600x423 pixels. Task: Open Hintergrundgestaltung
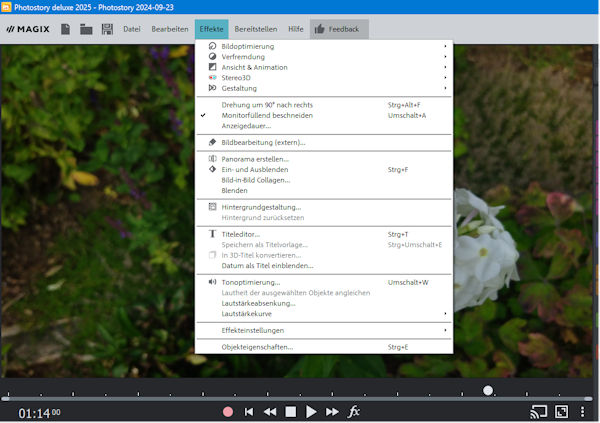(324, 207)
